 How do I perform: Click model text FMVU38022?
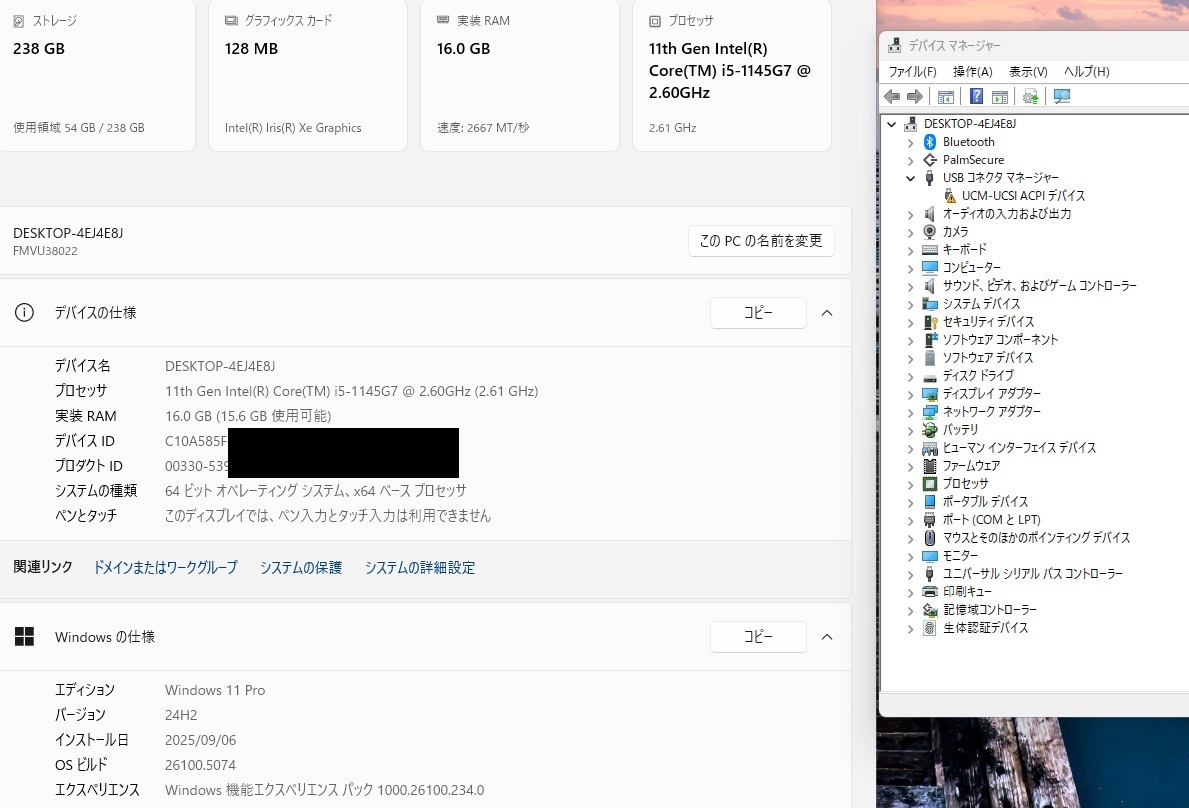pos(45,251)
